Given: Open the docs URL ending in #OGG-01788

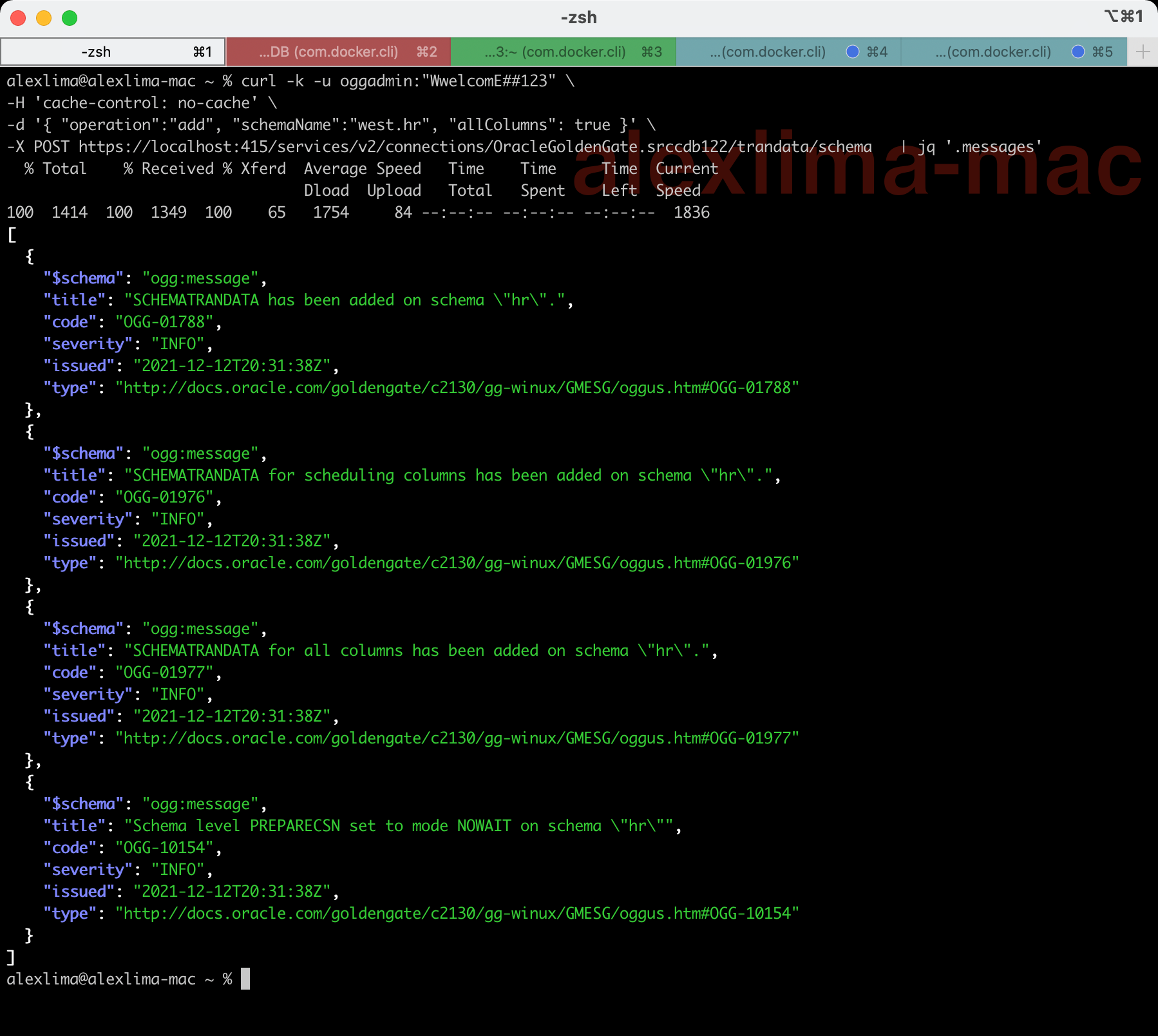Looking at the screenshot, I should pos(457,388).
